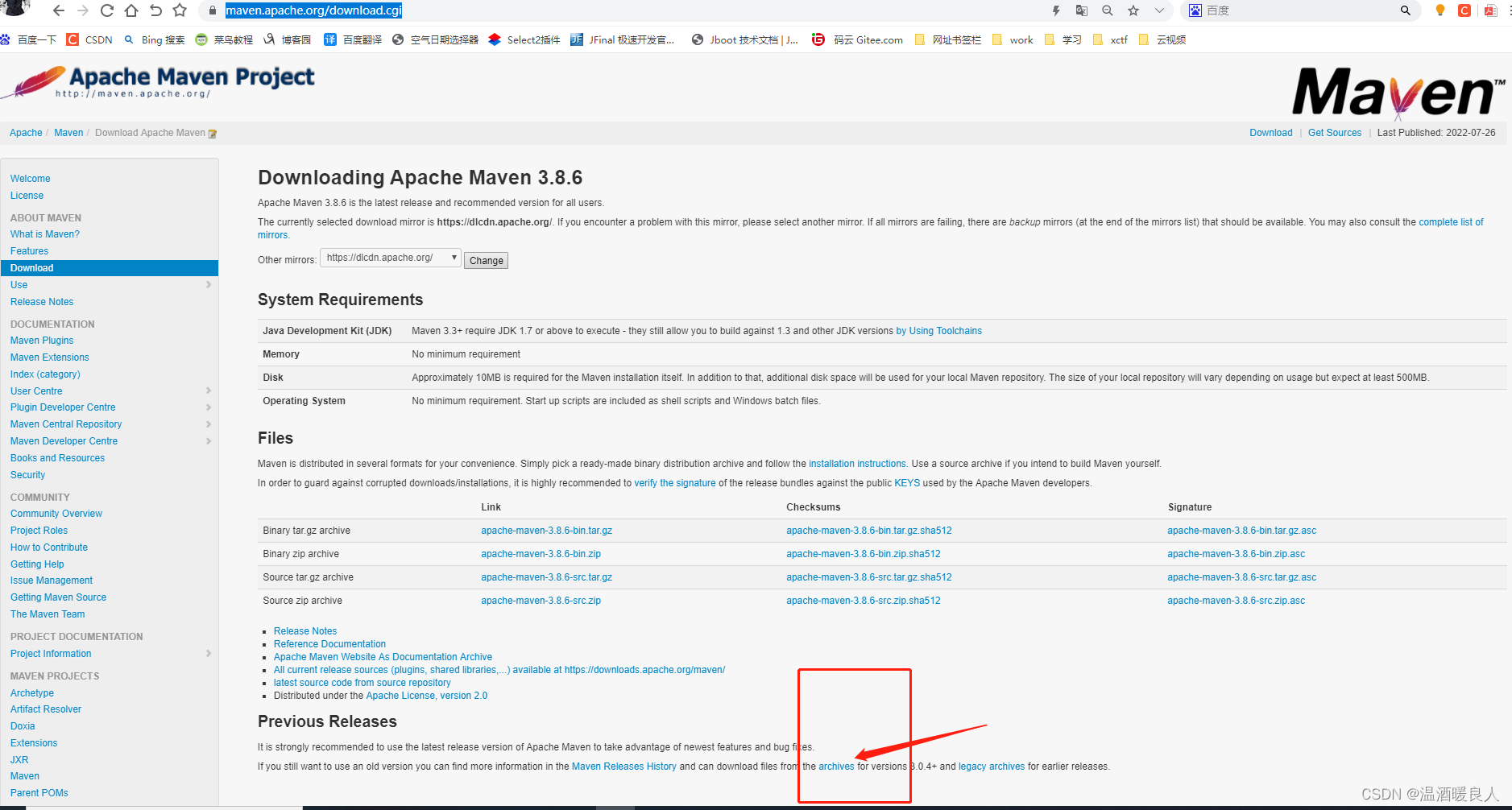Image resolution: width=1512 pixels, height=810 pixels.
Task: Open the Jboot 技术文档 bookmark
Action: [x=745, y=39]
